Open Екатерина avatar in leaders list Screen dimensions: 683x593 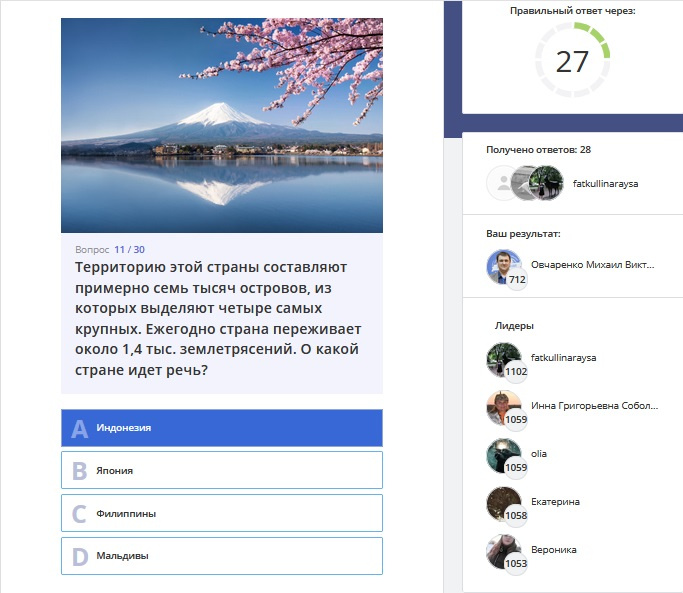(x=504, y=504)
